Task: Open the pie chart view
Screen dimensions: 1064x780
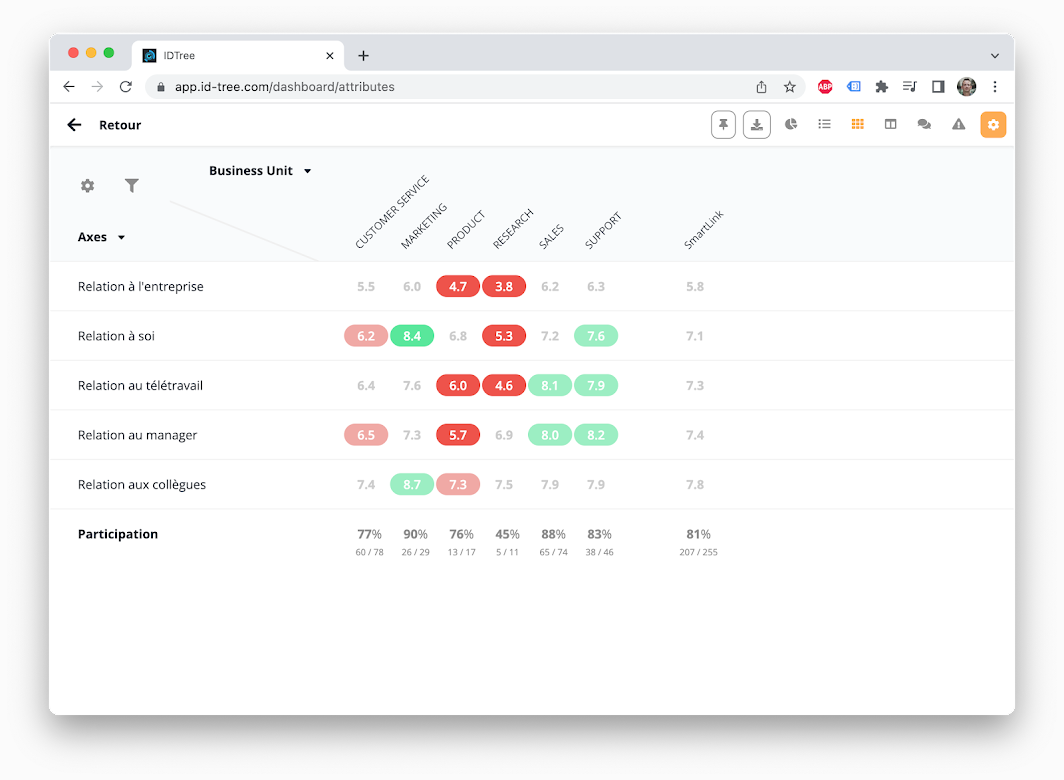Action: 790,124
